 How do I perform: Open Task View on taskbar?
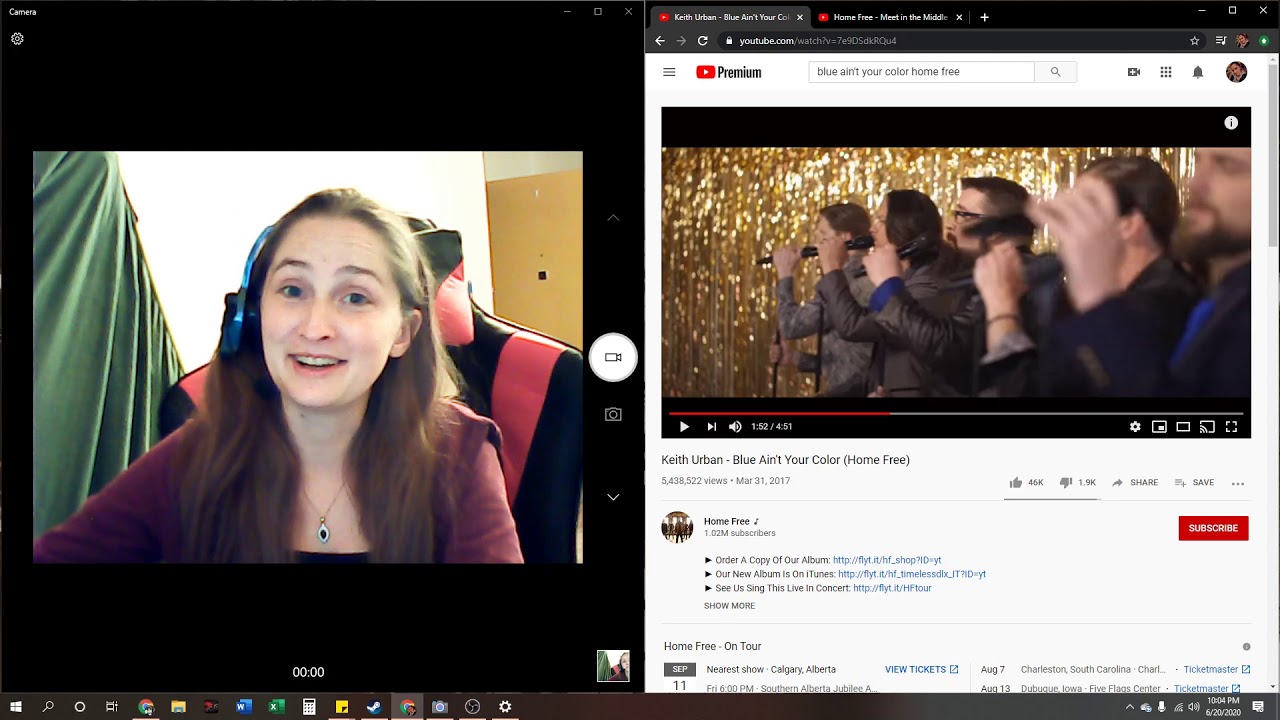pos(112,707)
